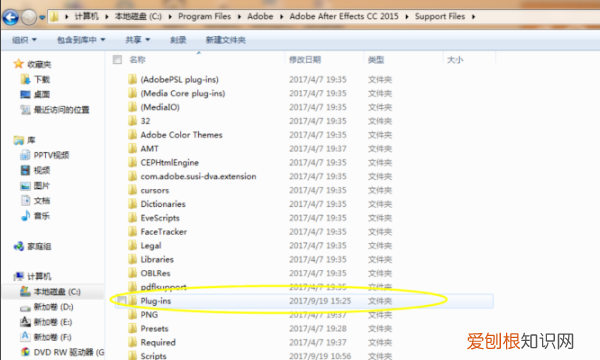600x360 pixels.
Task: Select the AMT folder
Action: (149, 148)
